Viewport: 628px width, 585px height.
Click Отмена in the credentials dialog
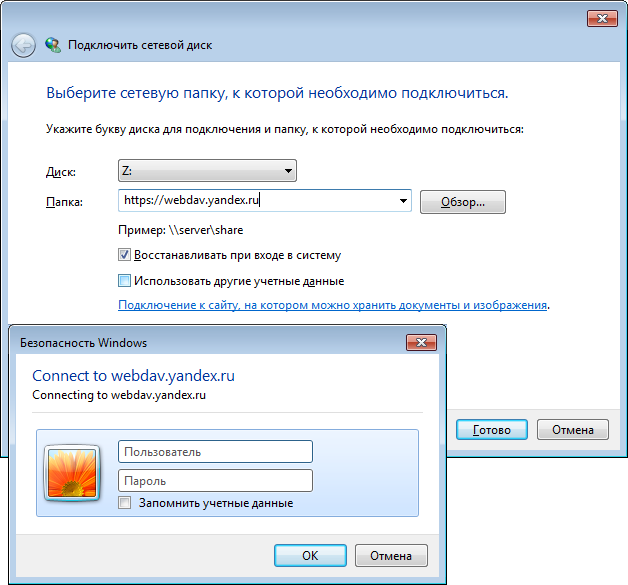pos(391,555)
